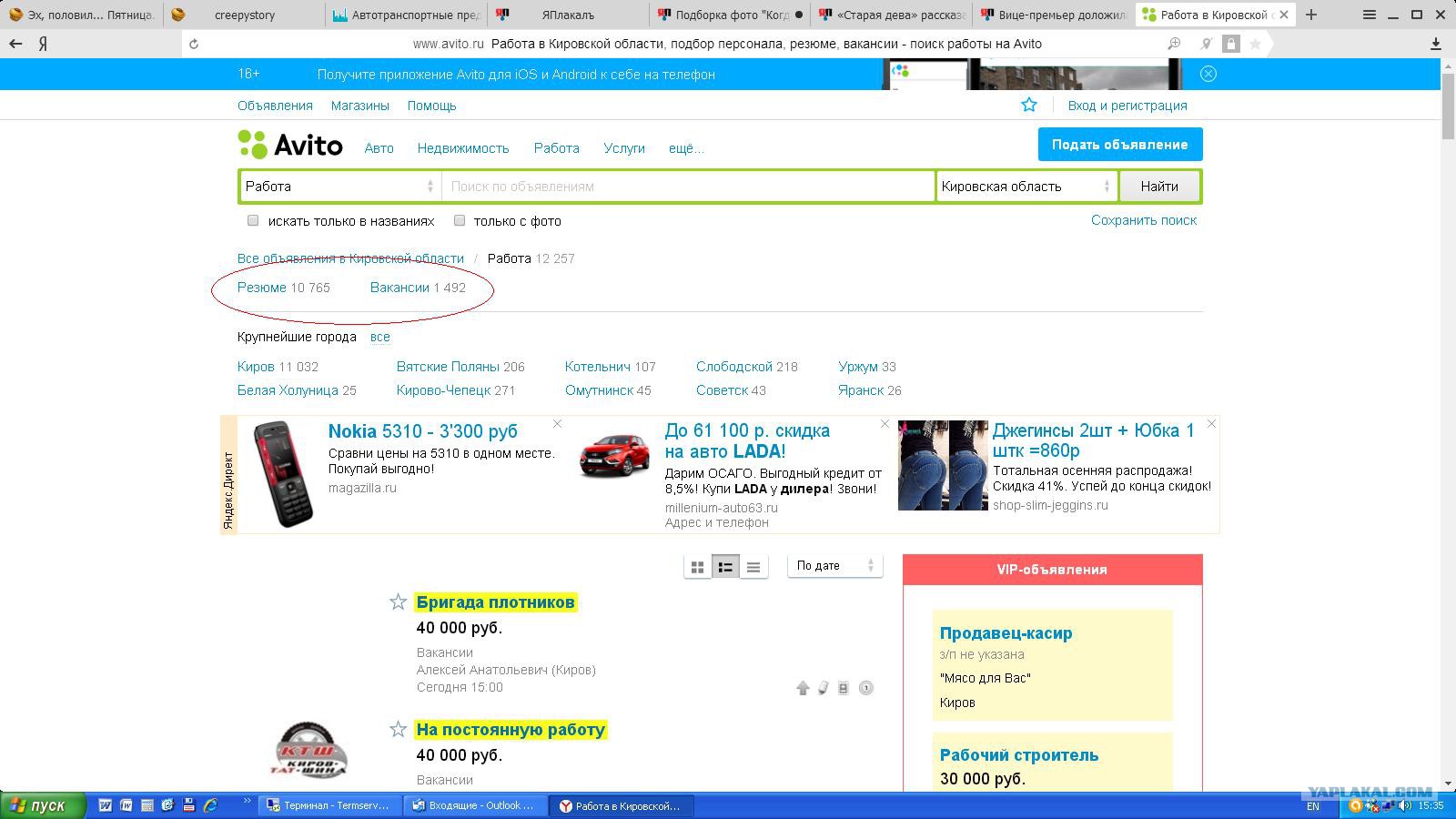
Task: Click the 'Поиск по объявлениям' search field
Action: point(688,186)
